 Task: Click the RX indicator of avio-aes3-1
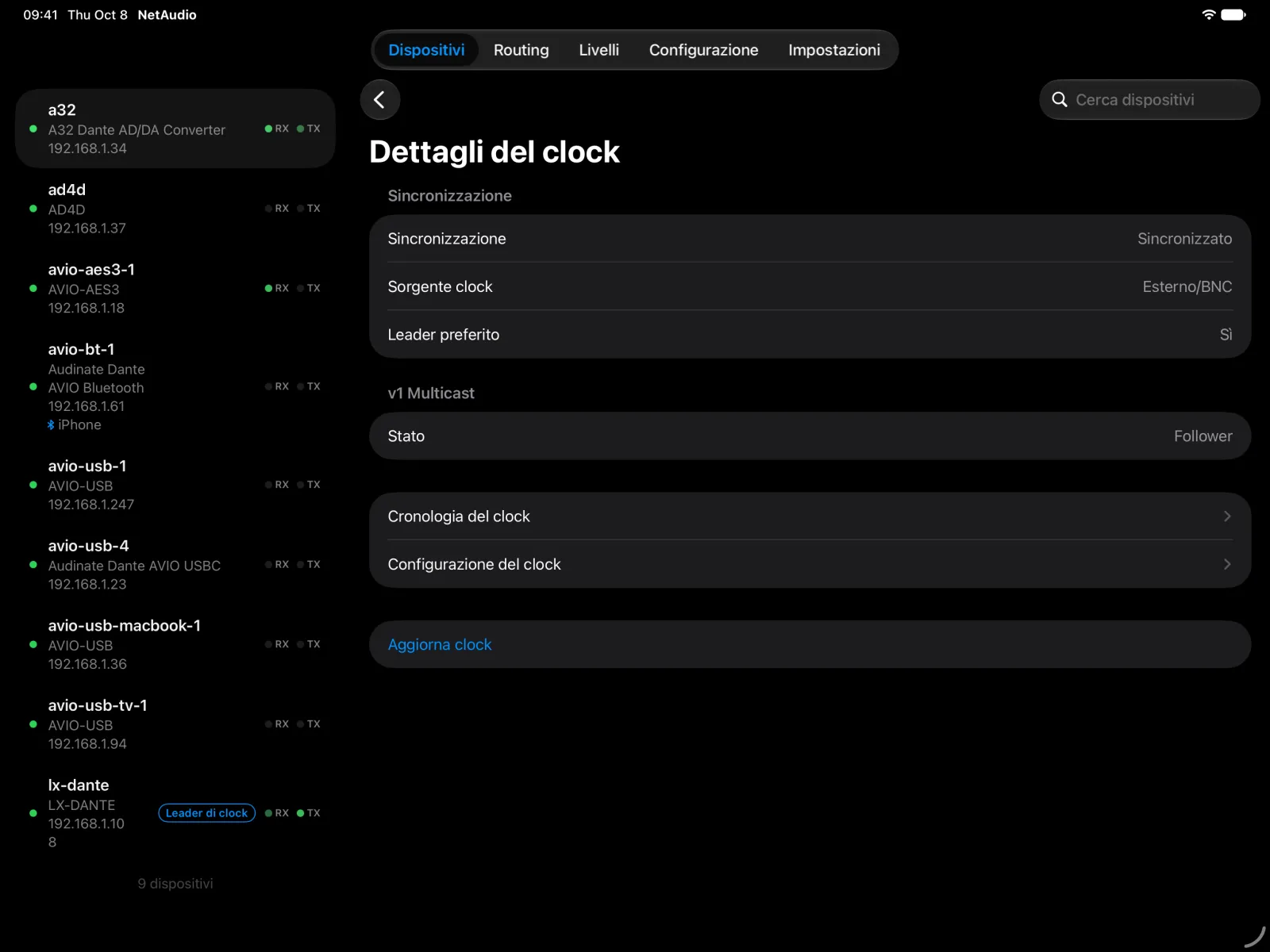pyautogui.click(x=277, y=288)
